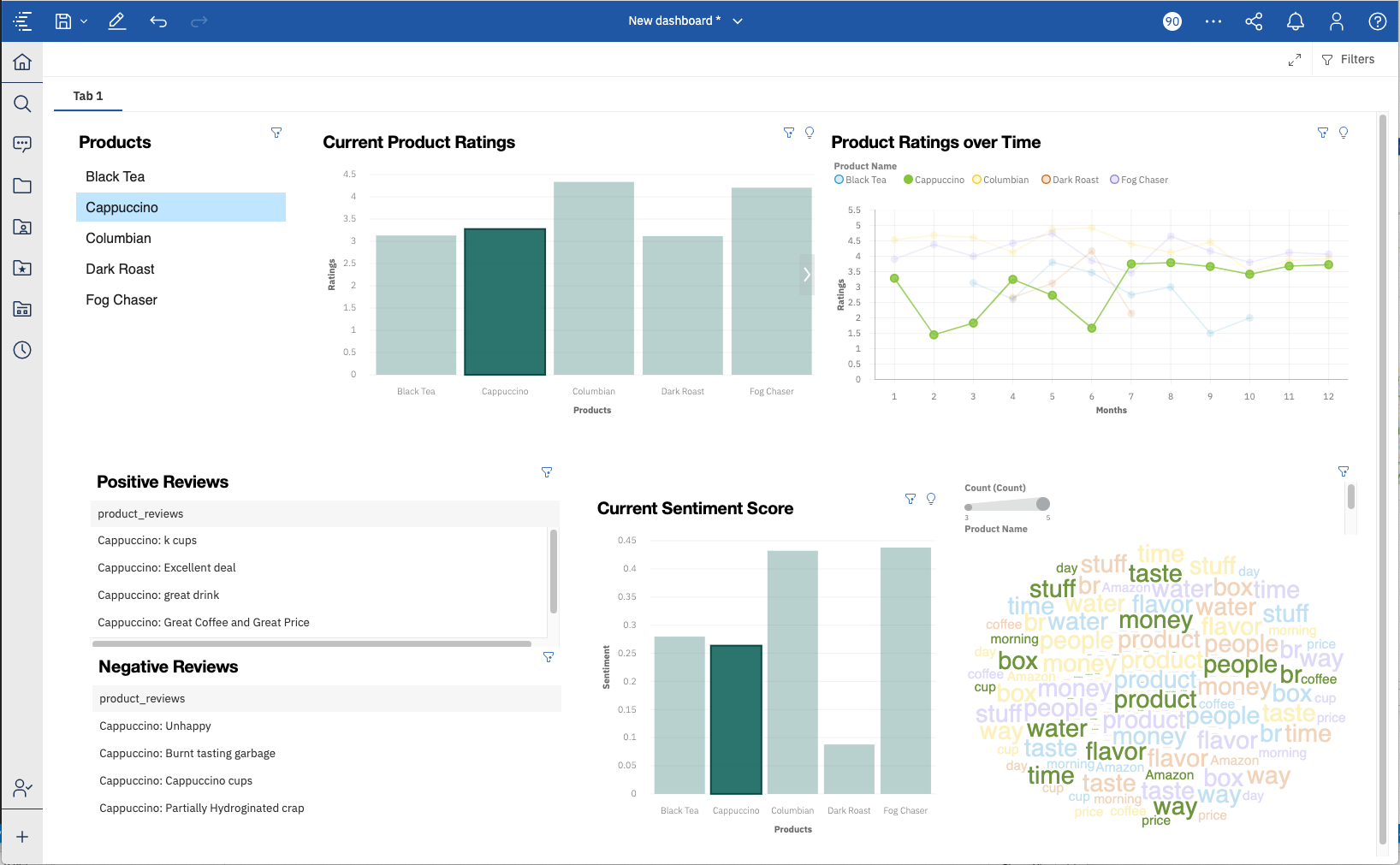Open the more options ellipsis menu

click(1213, 21)
